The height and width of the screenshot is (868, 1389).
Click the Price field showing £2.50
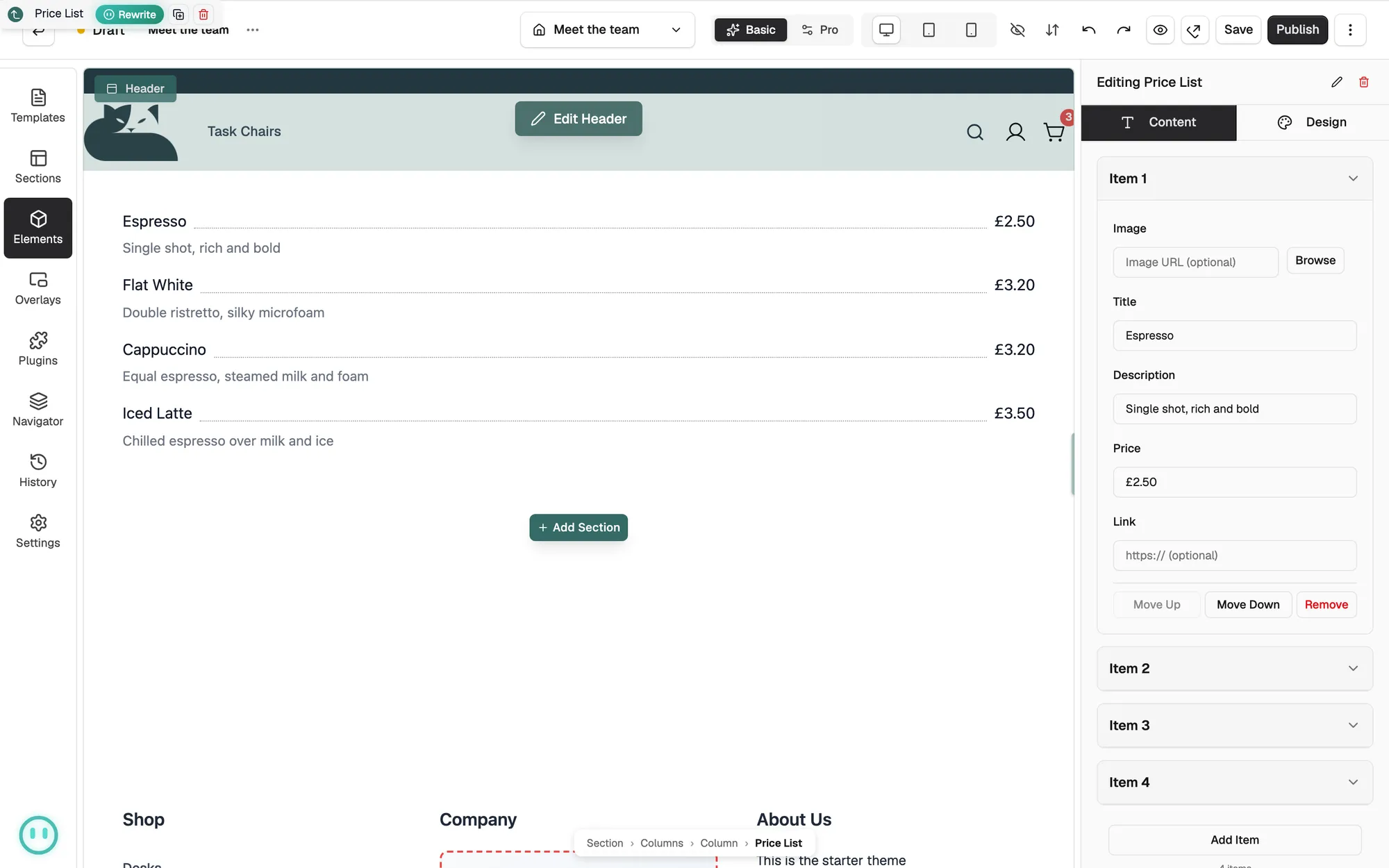pyautogui.click(x=1234, y=482)
